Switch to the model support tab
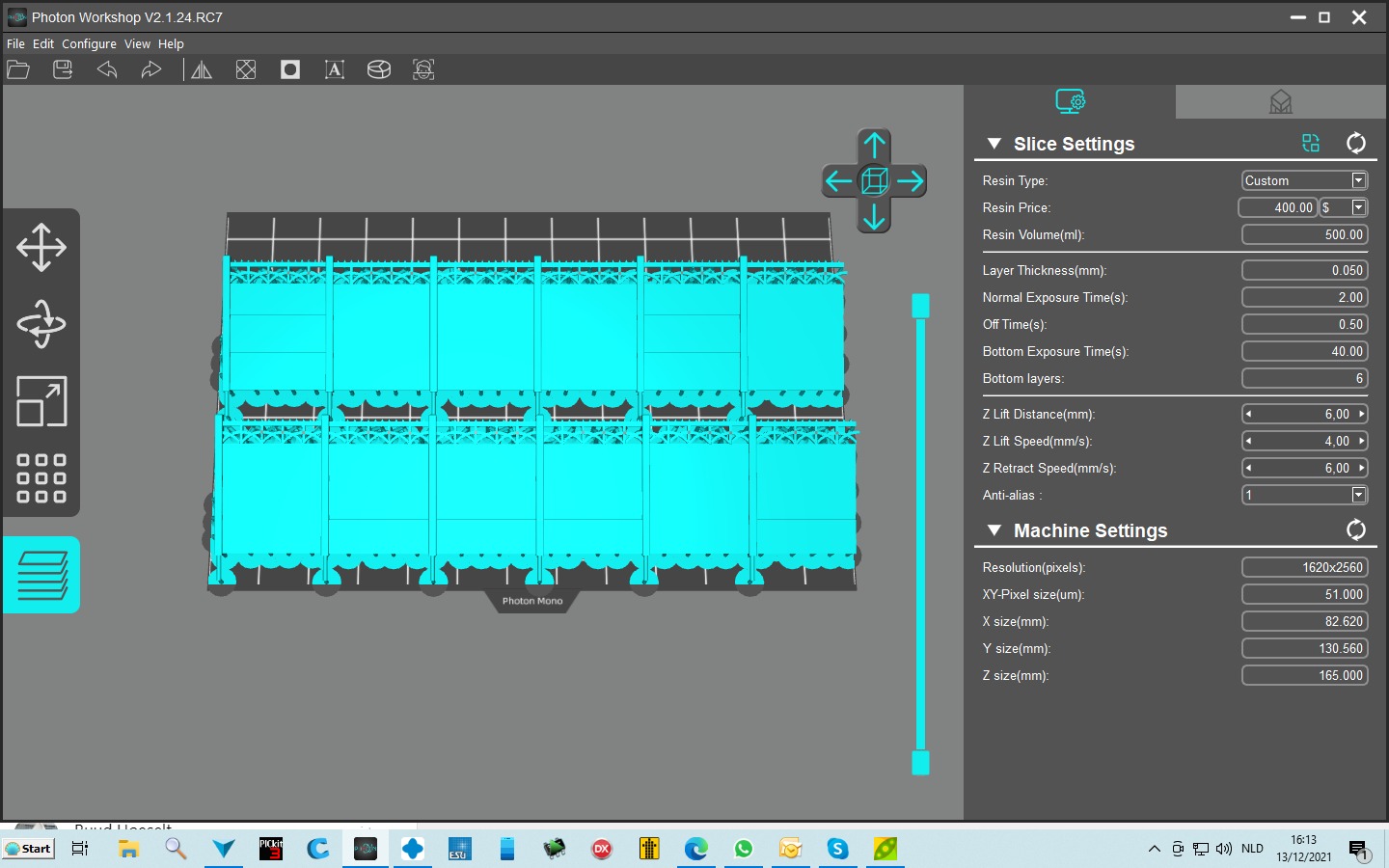The width and height of the screenshot is (1389, 868). coord(1281,101)
